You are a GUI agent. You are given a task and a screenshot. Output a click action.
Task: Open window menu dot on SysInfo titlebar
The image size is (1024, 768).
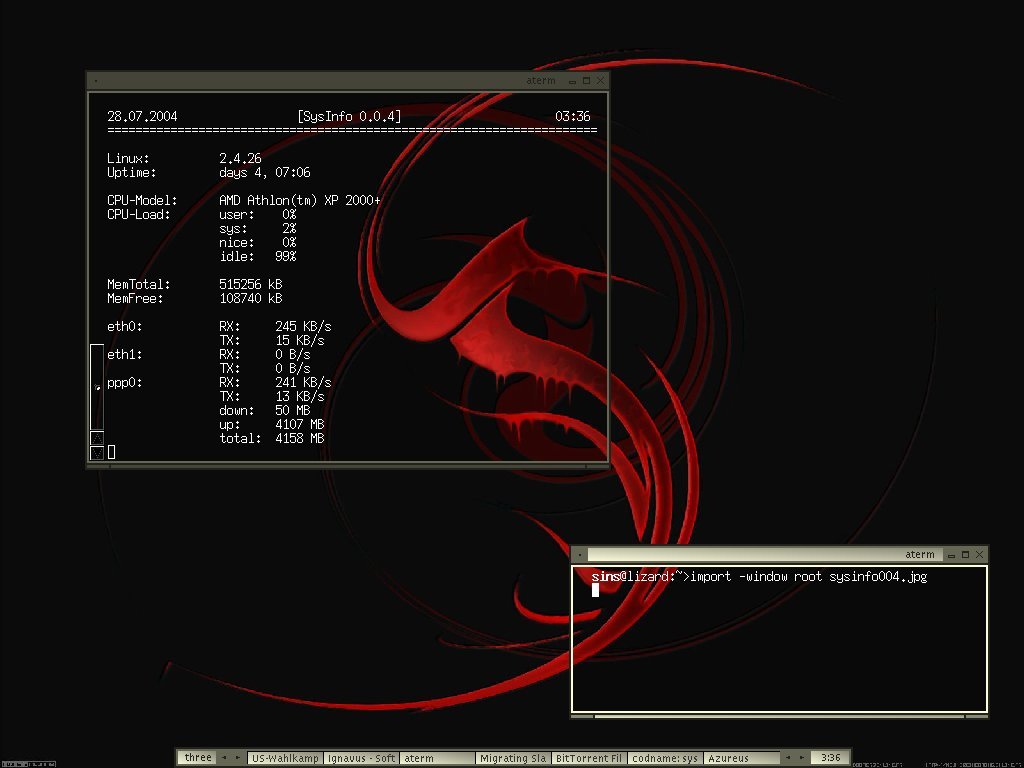coord(94,81)
